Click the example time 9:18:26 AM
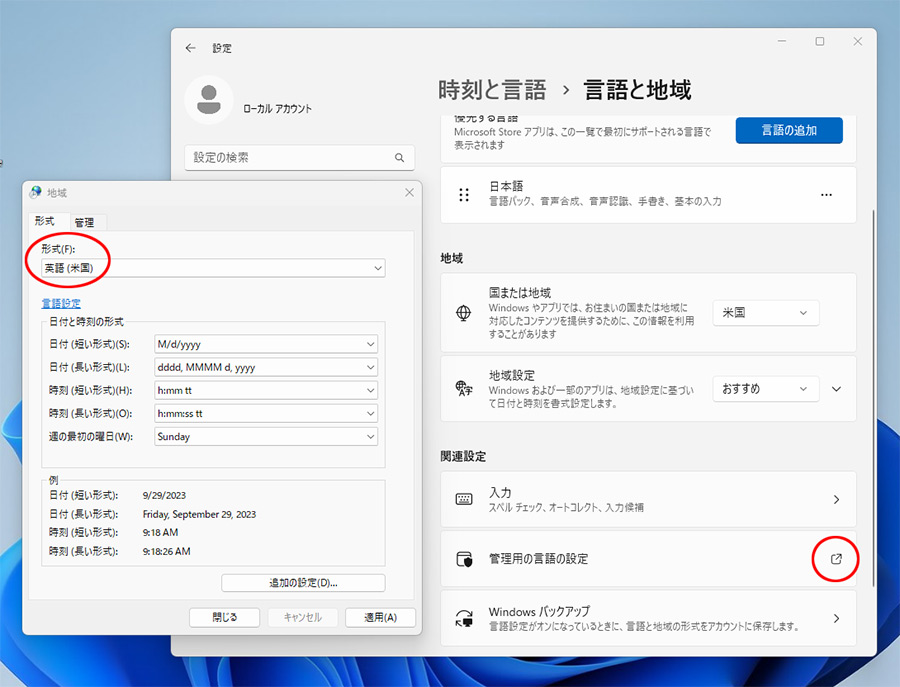Screen dimensions: 900x687 click(166, 551)
